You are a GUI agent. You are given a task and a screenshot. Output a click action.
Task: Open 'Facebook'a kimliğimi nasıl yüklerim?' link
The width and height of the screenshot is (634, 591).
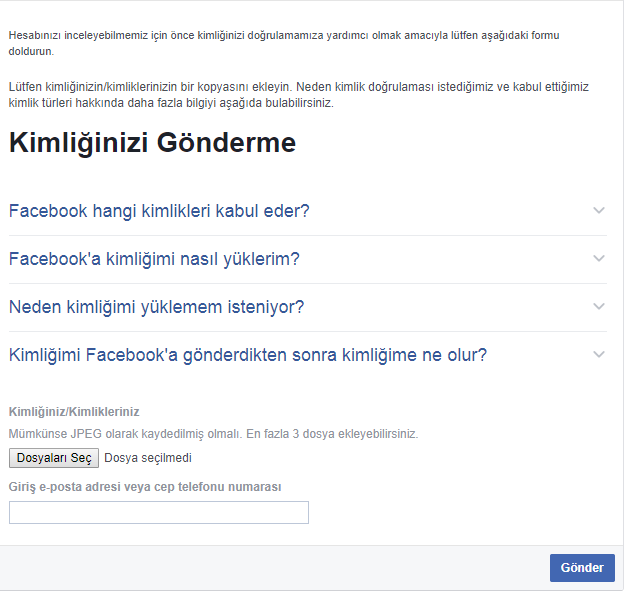tap(154, 259)
